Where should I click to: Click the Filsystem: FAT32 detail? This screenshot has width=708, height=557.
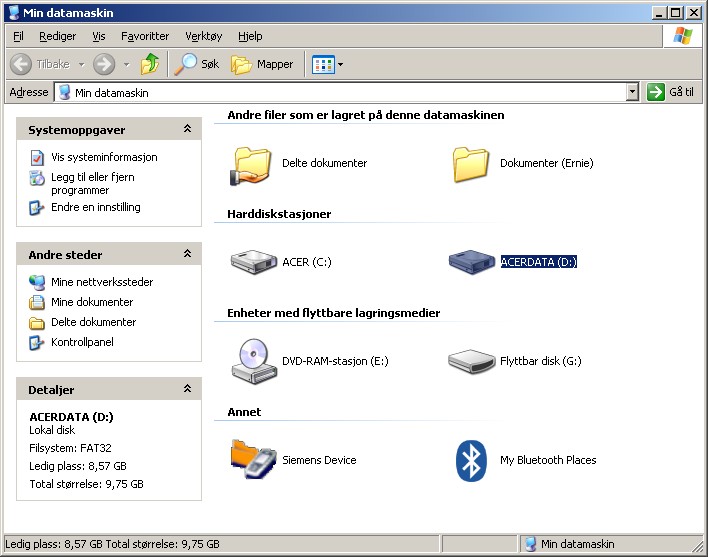point(70,448)
